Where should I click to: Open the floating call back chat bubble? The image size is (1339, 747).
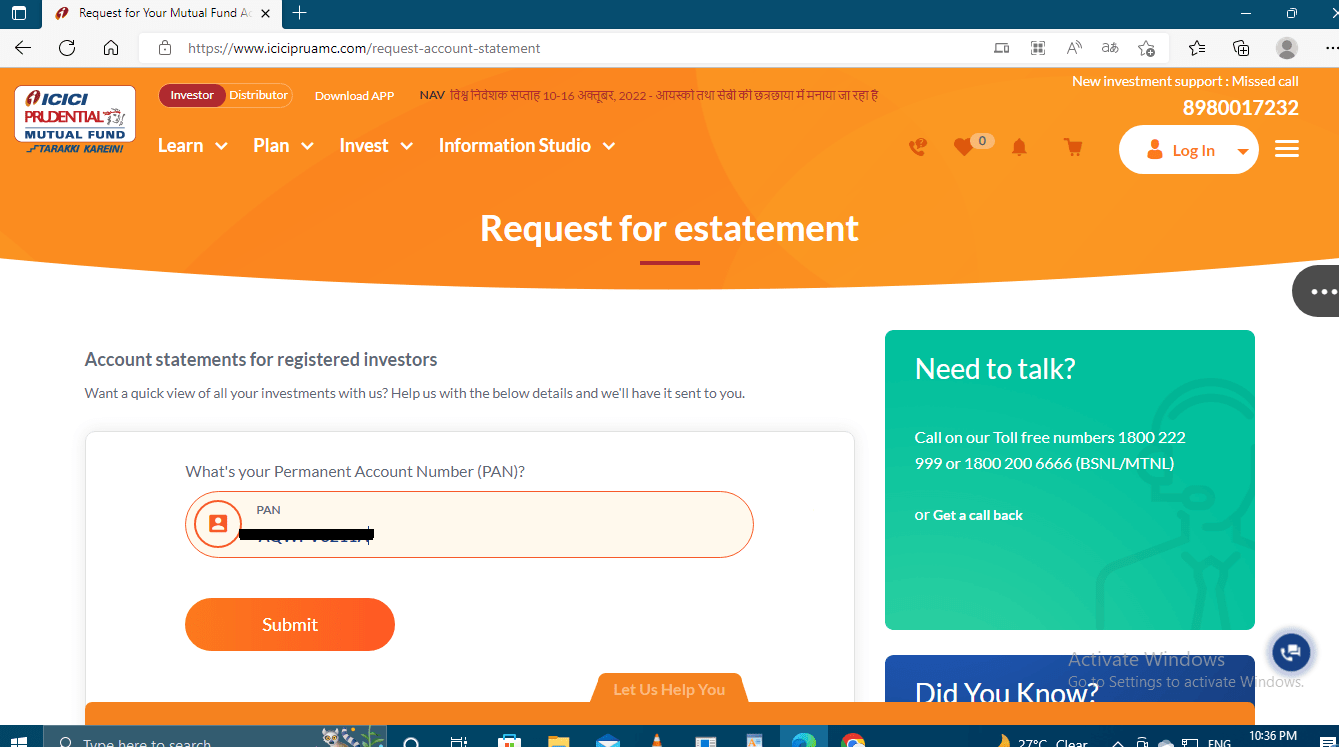1290,651
